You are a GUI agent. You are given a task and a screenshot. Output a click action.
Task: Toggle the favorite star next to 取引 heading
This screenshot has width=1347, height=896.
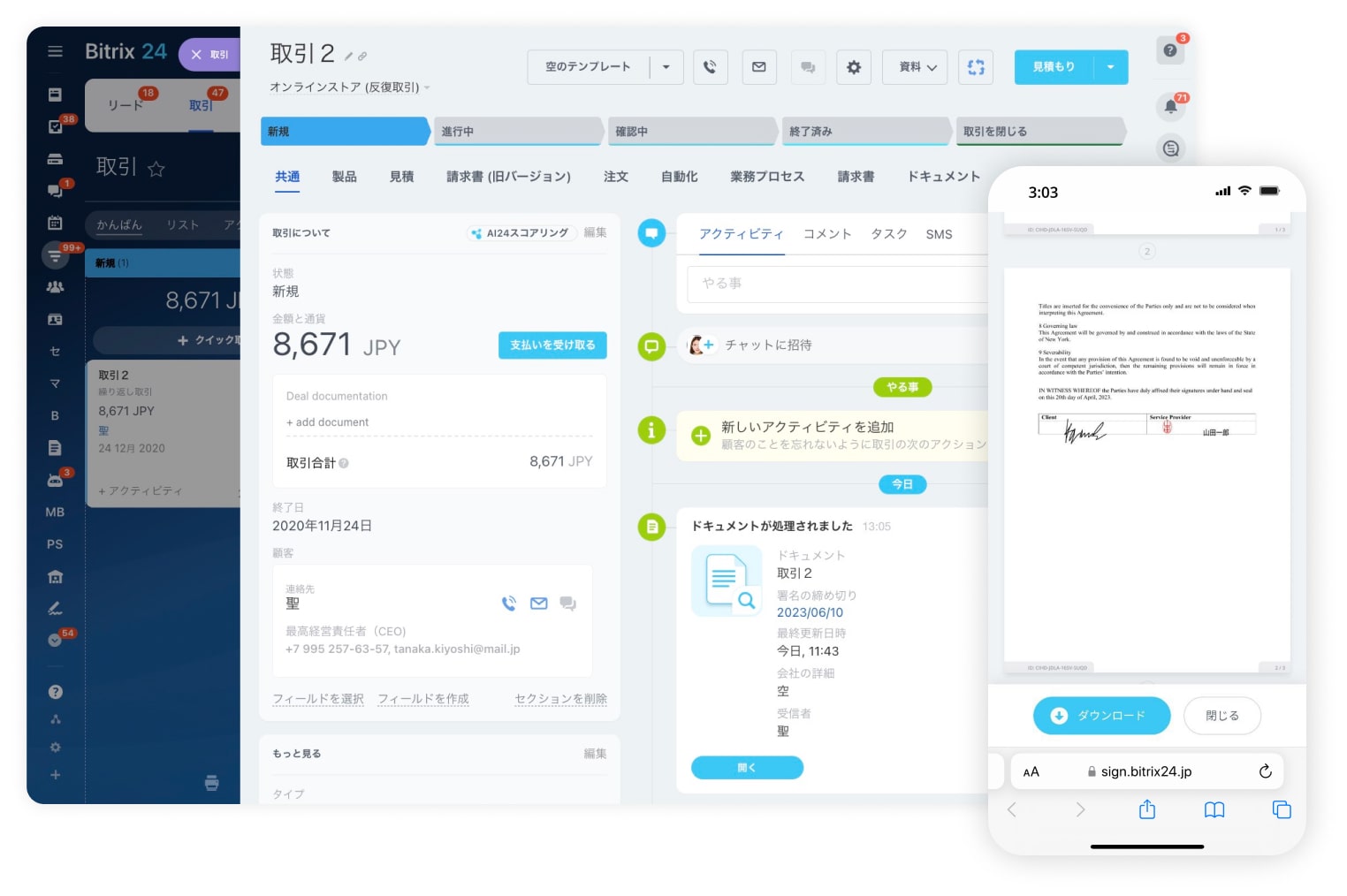(x=156, y=169)
